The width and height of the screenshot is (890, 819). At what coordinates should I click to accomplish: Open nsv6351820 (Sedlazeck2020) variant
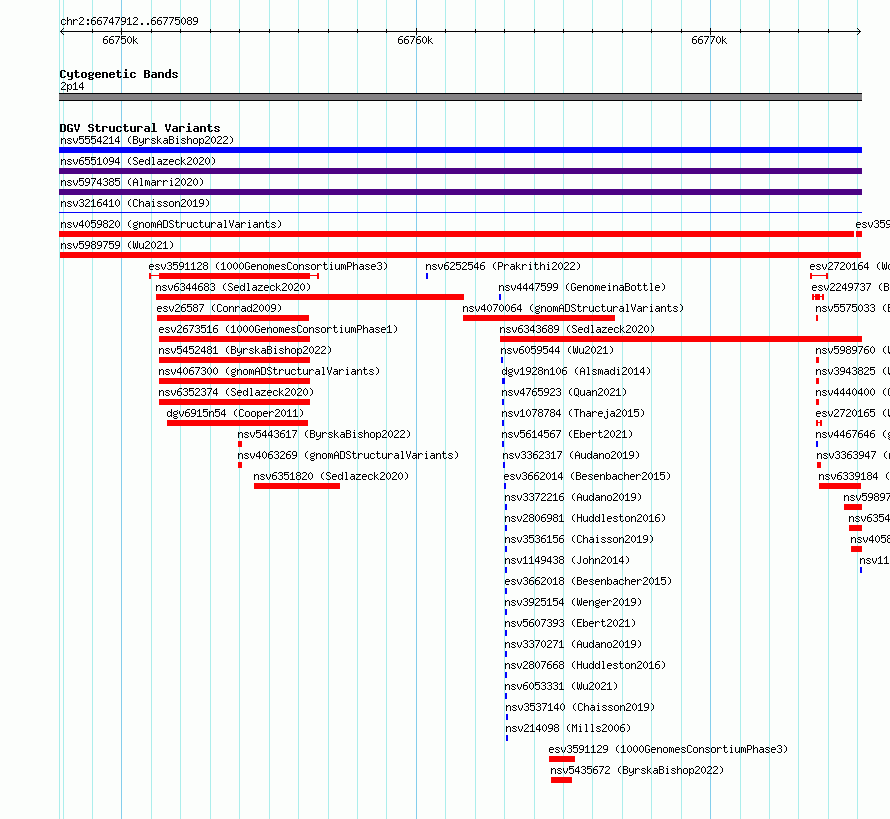coord(331,476)
